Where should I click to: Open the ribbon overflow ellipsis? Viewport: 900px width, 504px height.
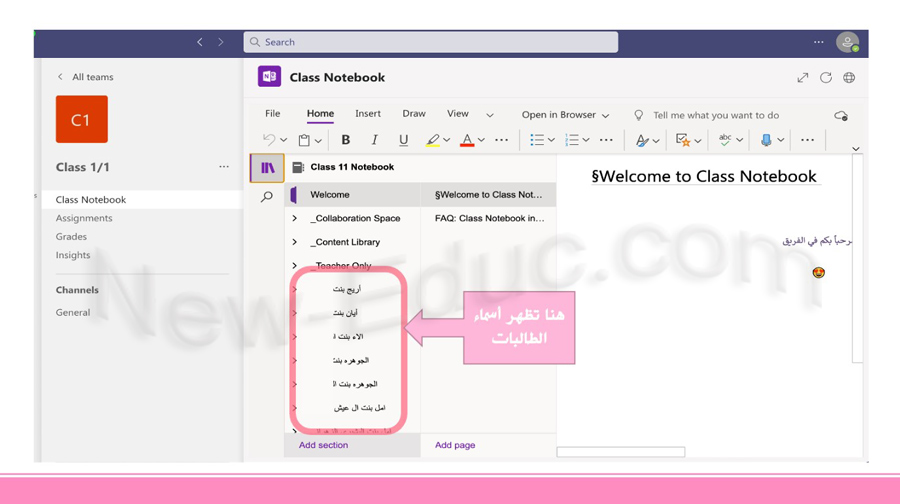pyautogui.click(x=807, y=140)
